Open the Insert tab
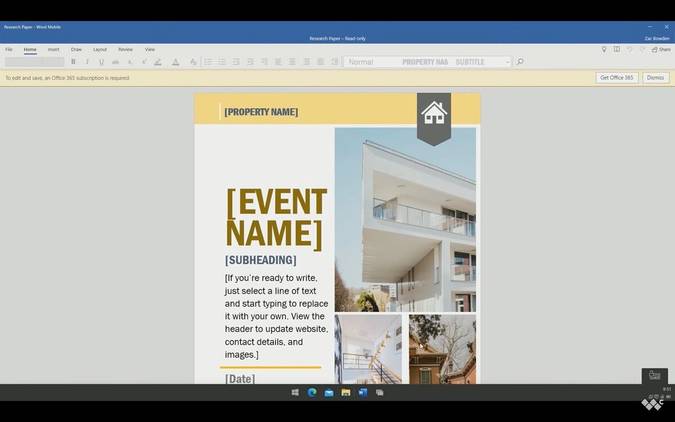This screenshot has height=422, width=675. pos(53,50)
